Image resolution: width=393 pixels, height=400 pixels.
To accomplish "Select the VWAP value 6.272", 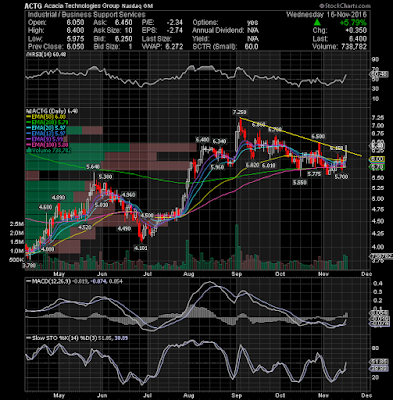I will click(174, 47).
